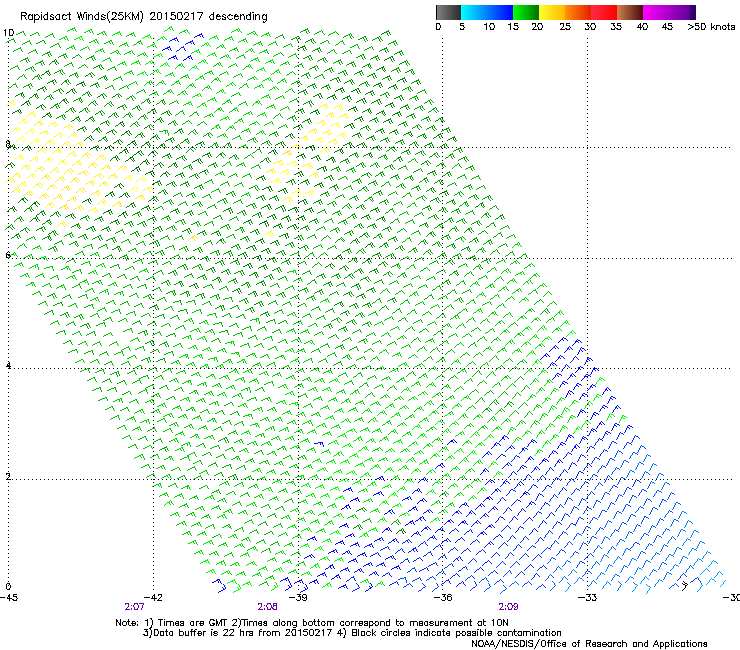Click the gray 0-5 knots color segment
Screen dimensions: 740x650
pyautogui.click(x=448, y=12)
